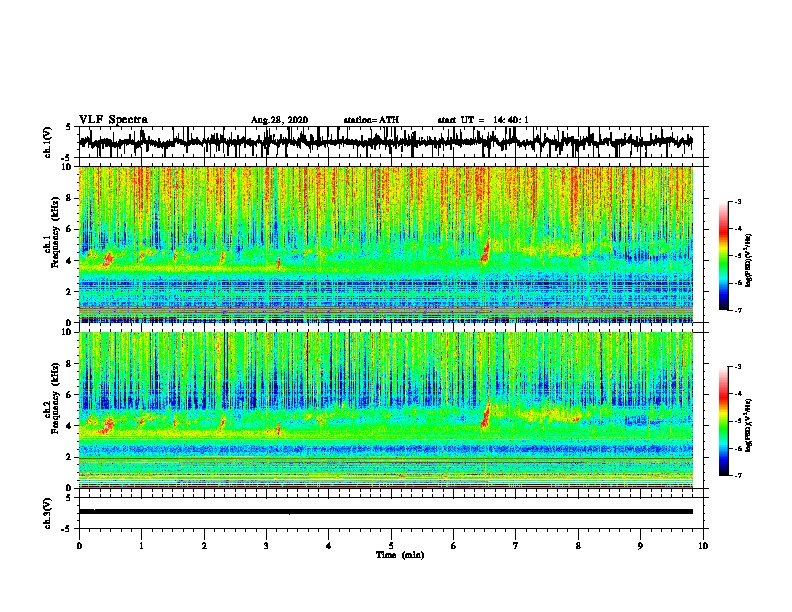
Task: Select the date text "Aug.28, 2020"
Action: [279, 120]
